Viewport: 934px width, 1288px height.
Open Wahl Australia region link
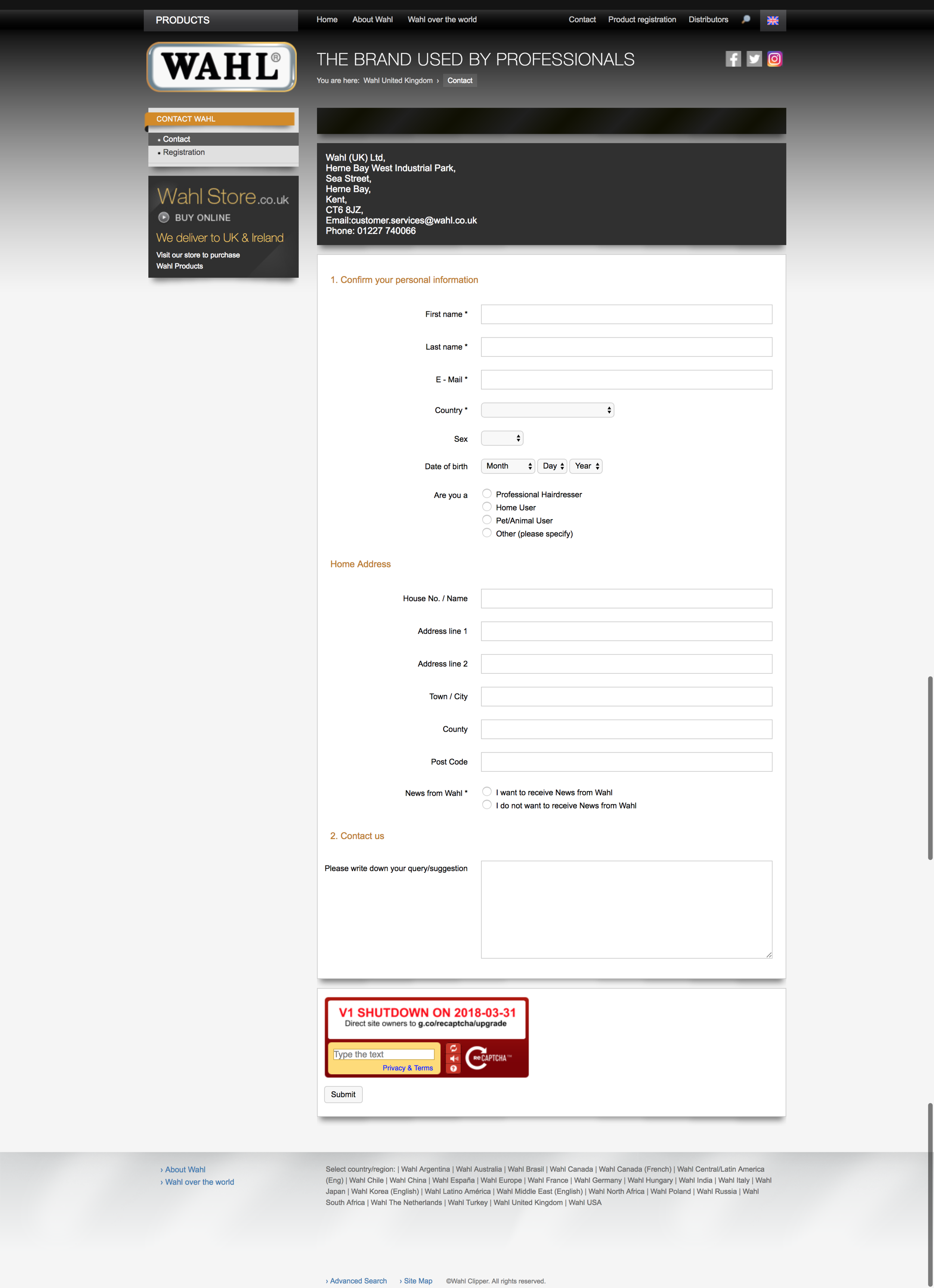[479, 1169]
